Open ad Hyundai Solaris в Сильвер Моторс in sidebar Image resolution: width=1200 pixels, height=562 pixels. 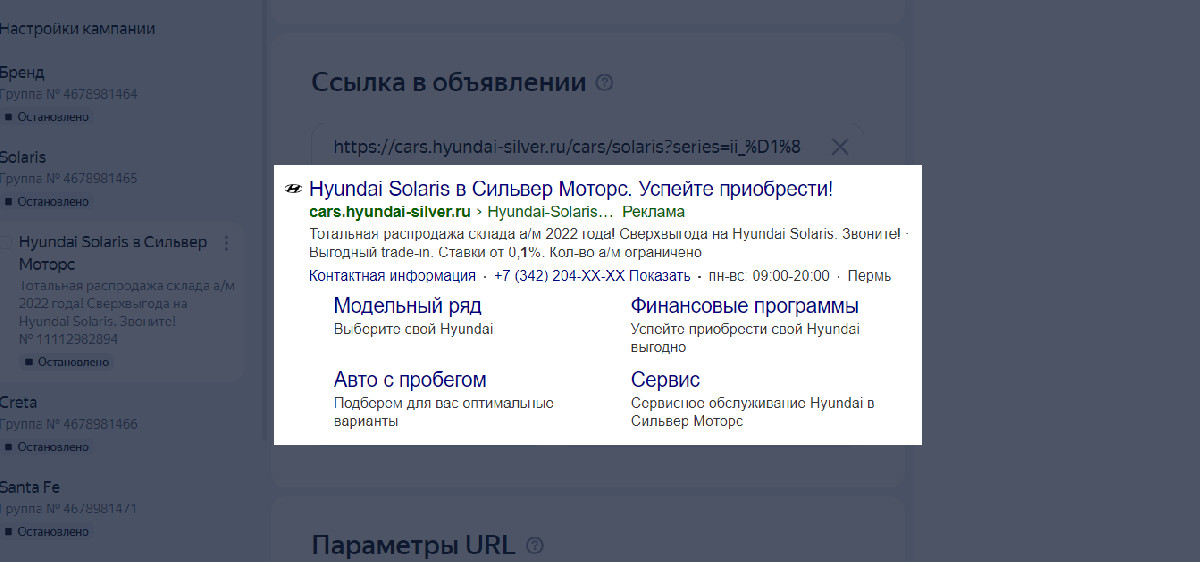pyautogui.click(x=113, y=253)
